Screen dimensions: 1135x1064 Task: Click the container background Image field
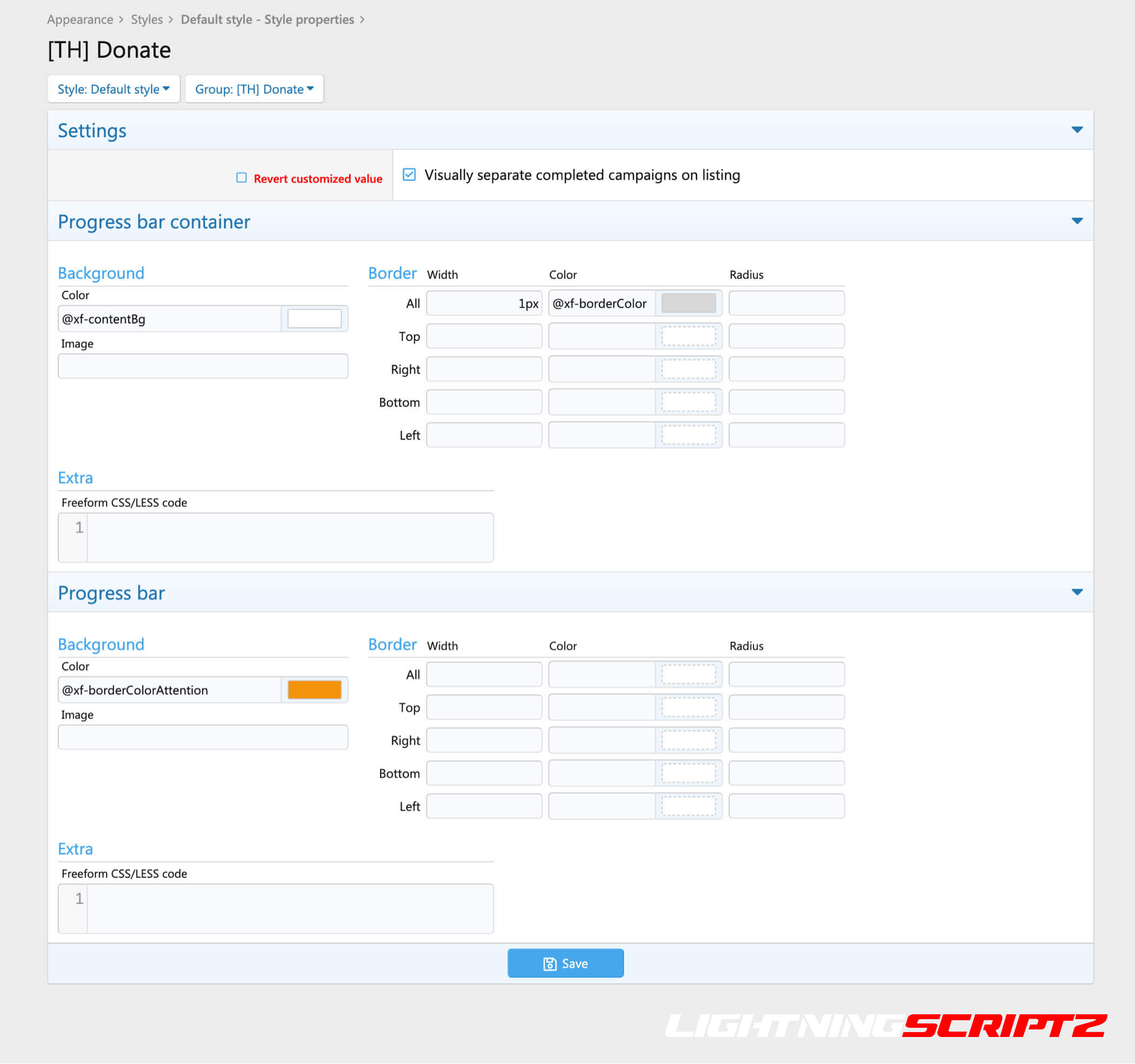click(203, 366)
